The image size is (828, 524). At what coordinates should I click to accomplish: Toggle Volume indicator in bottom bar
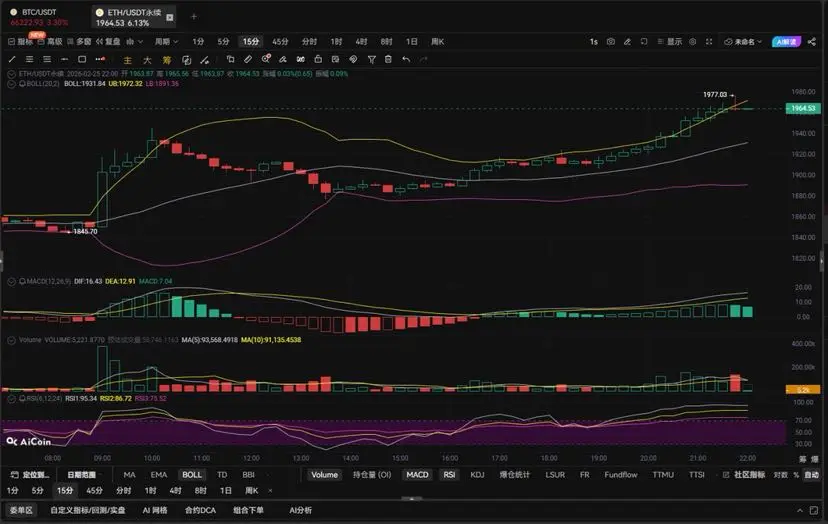point(324,475)
